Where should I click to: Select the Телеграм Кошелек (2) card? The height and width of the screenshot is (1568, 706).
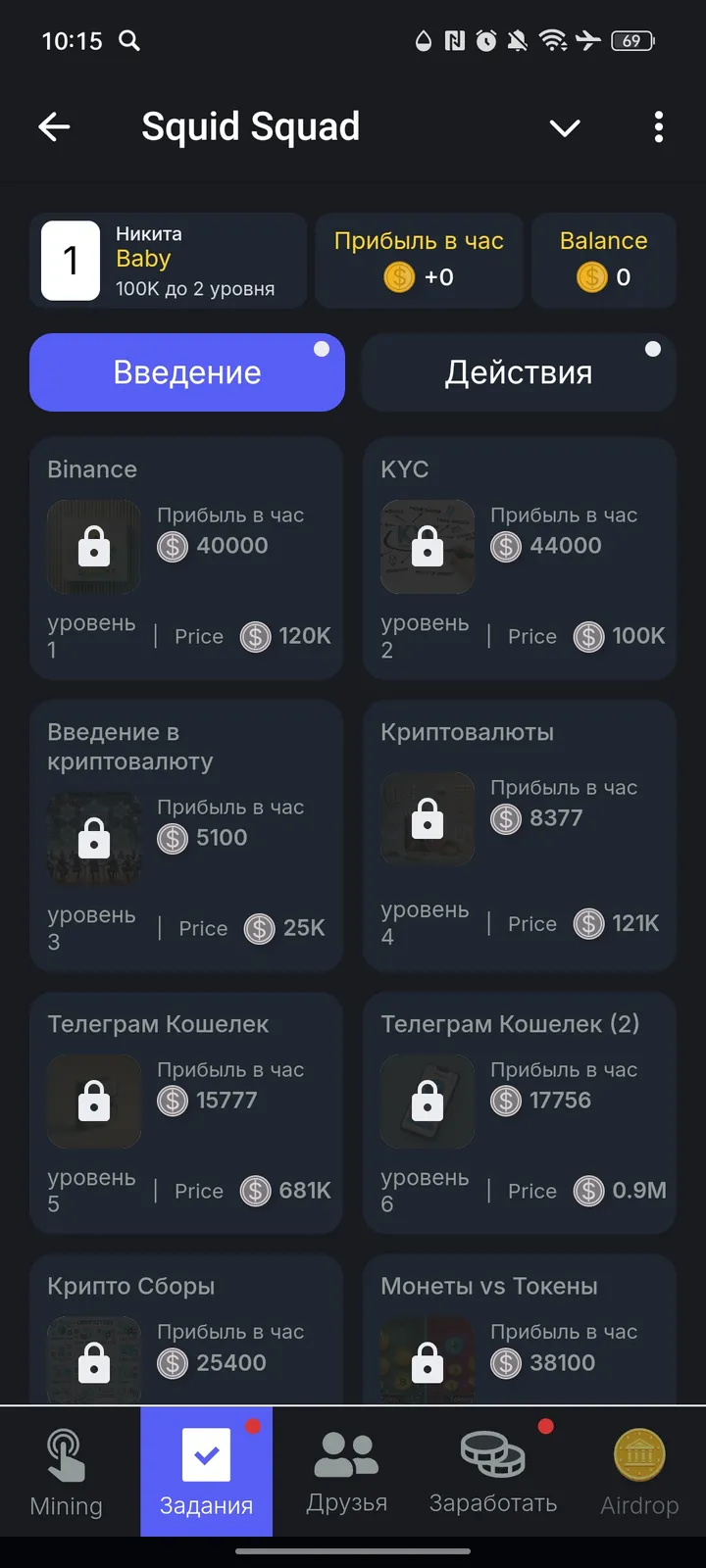(x=520, y=1112)
